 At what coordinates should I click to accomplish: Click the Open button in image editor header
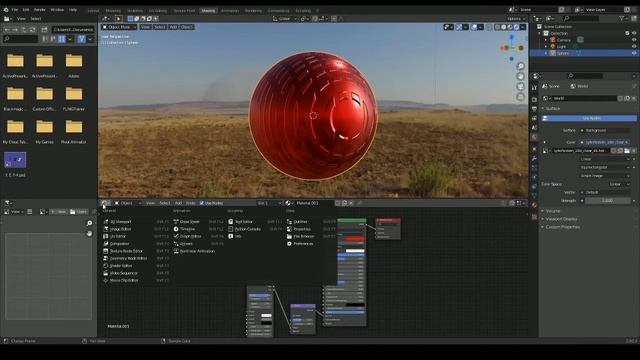click(78, 211)
